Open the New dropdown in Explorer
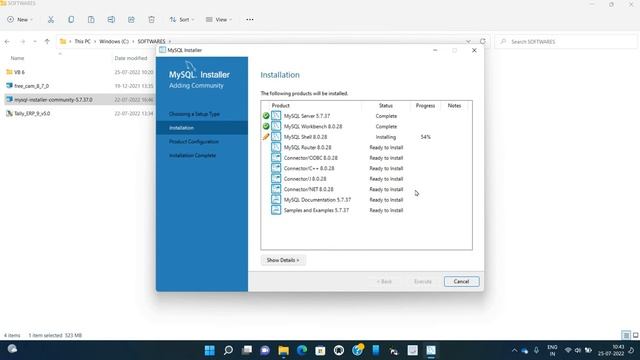Image resolution: width=640 pixels, height=360 pixels. point(20,20)
